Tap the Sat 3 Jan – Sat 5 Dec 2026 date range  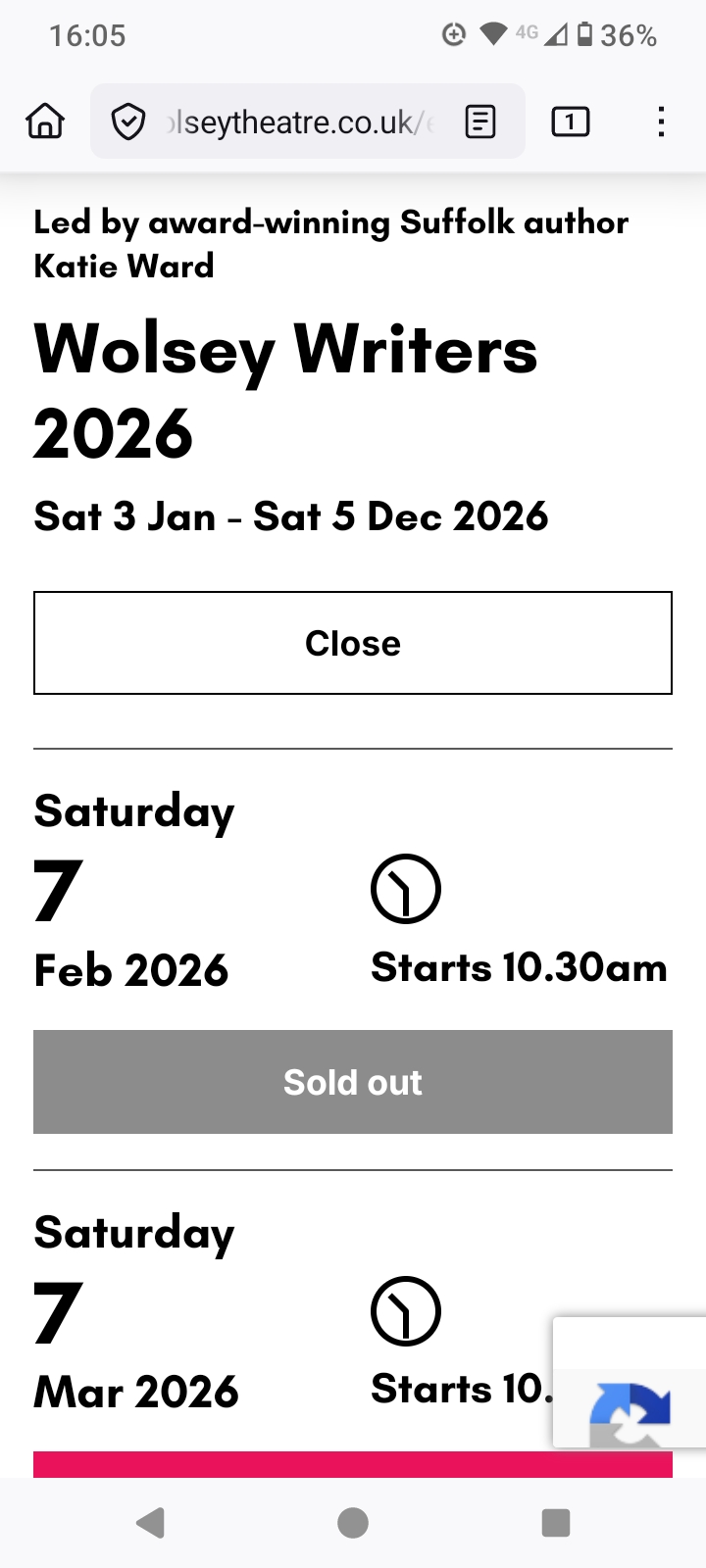291,516
